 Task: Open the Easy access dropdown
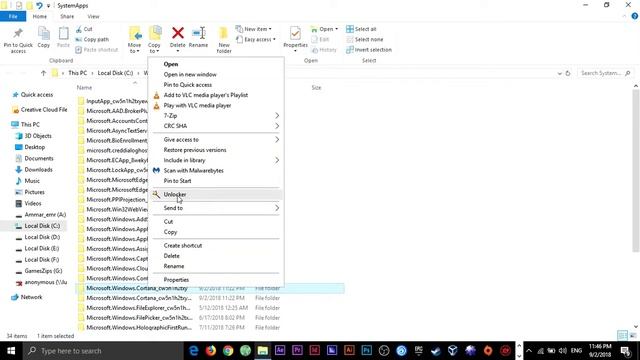click(x=256, y=40)
